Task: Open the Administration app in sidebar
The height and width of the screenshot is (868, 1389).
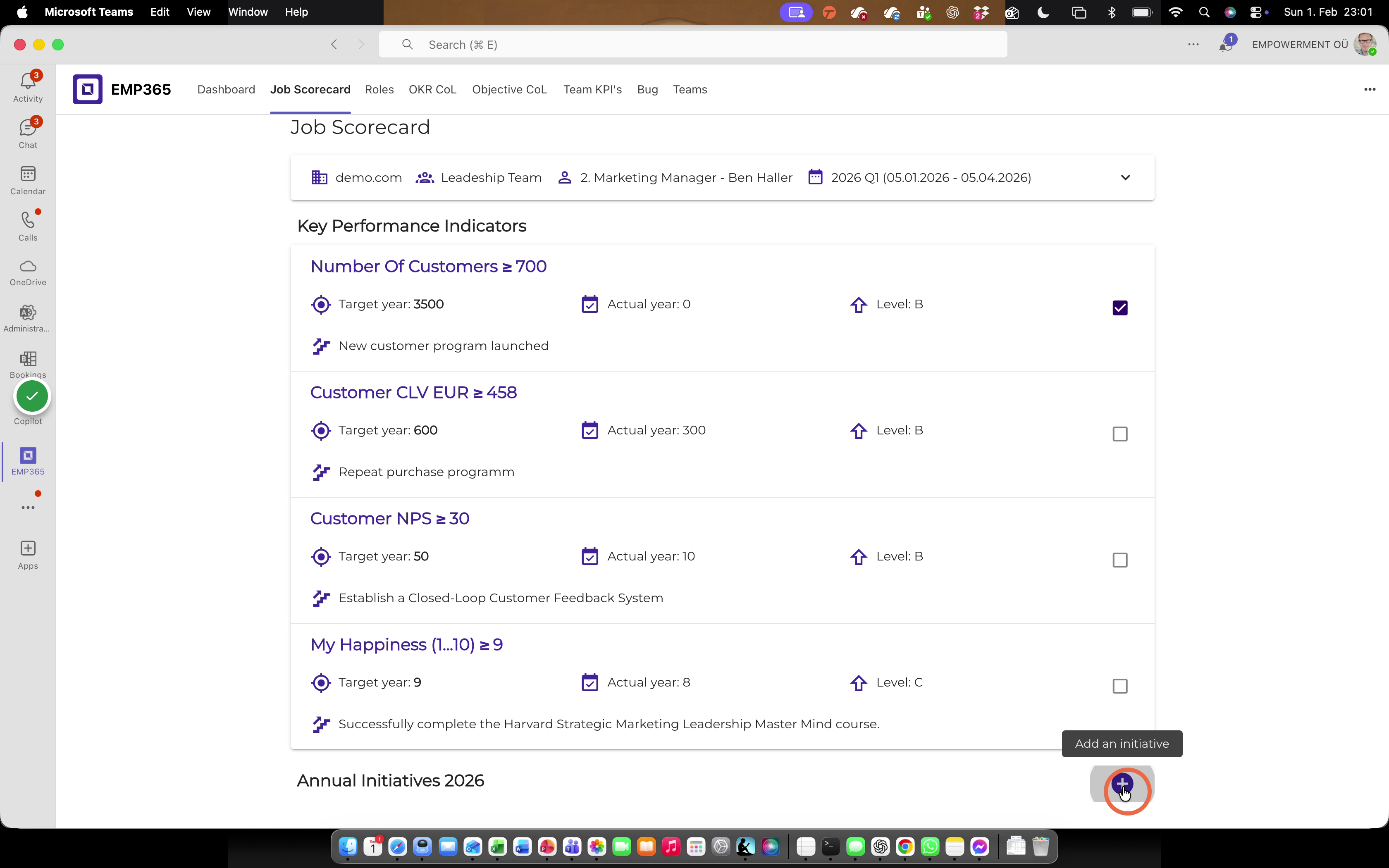Action: 28,318
